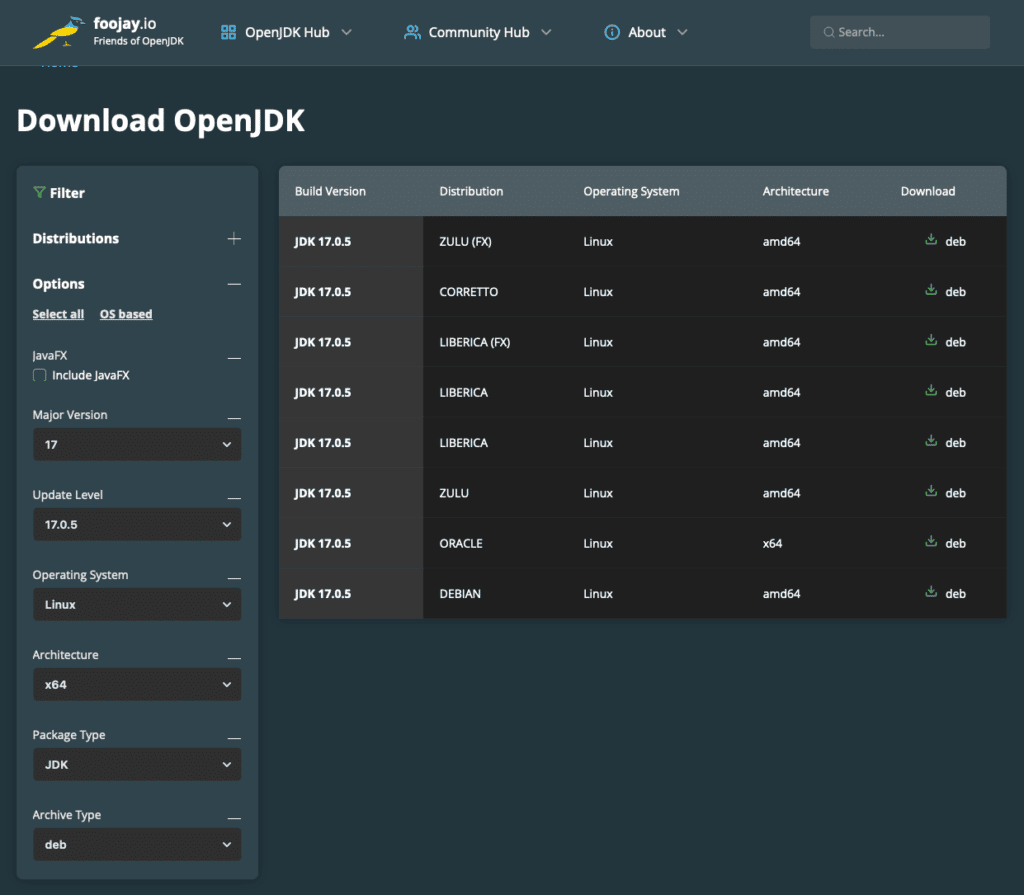
Task: Click the LIBERICA (FX) distribution cell
Action: pyautogui.click(x=474, y=342)
